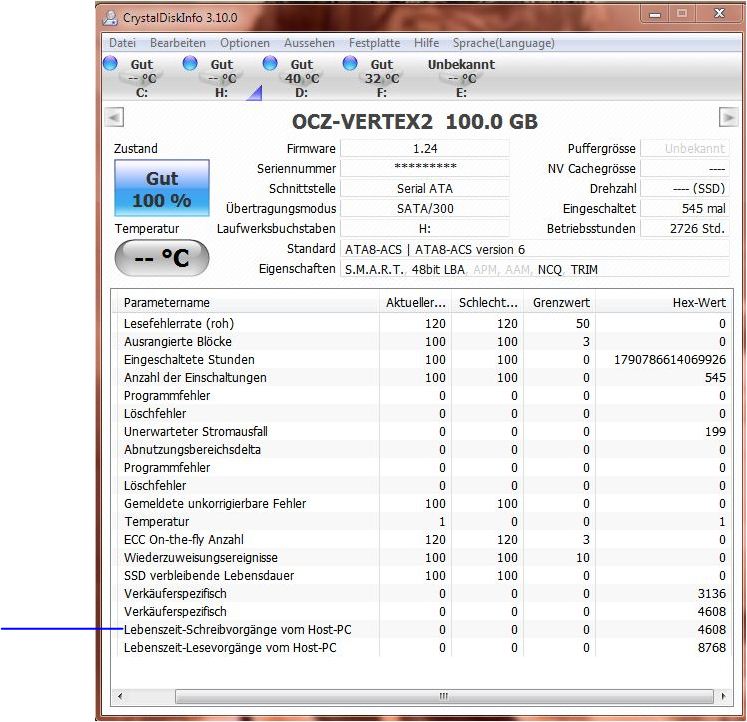Select Gemeldete unkorrigierbare Fehler row
The height and width of the screenshot is (722, 747).
point(422,503)
